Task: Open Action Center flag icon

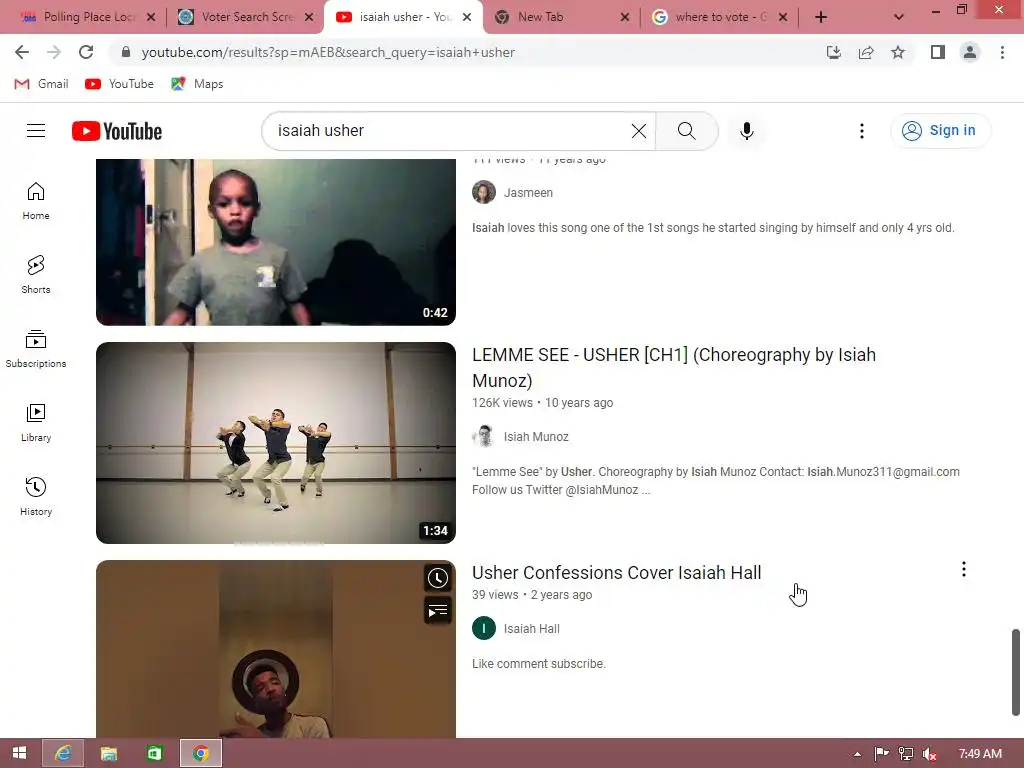Action: (881, 754)
